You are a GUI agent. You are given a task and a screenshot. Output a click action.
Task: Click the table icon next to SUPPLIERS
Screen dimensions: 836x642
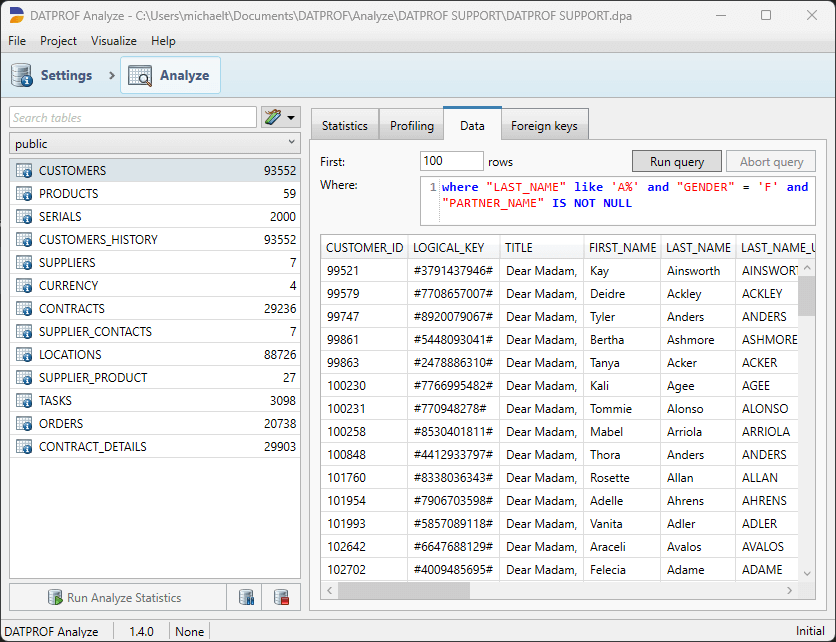[x=22, y=262]
